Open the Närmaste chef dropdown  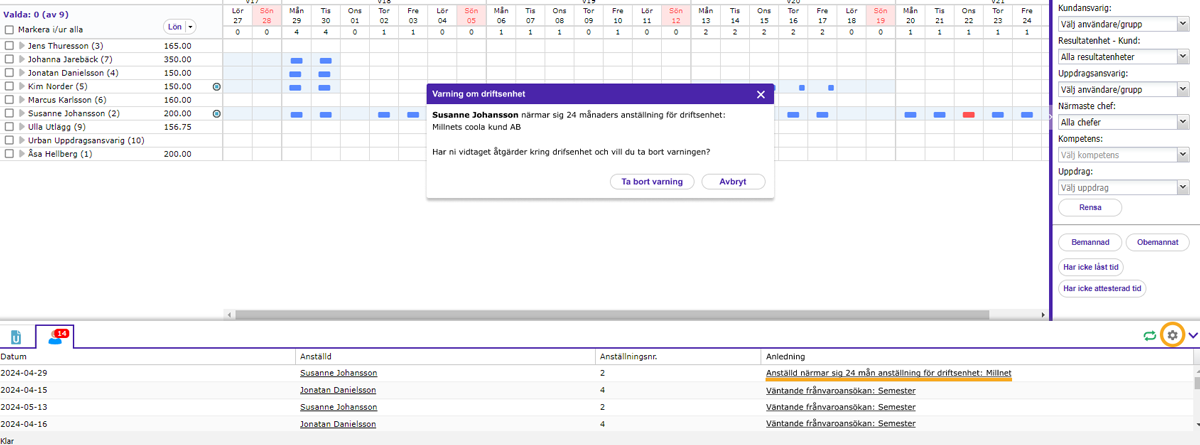click(x=1124, y=122)
